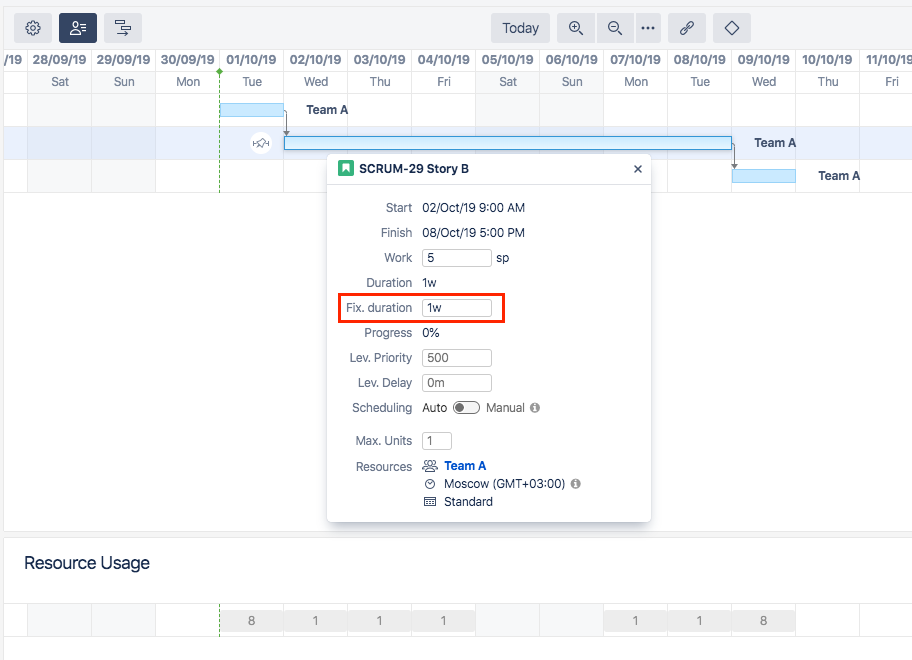Click the dependency link icon
This screenshot has width=912, height=660.
[x=687, y=28]
